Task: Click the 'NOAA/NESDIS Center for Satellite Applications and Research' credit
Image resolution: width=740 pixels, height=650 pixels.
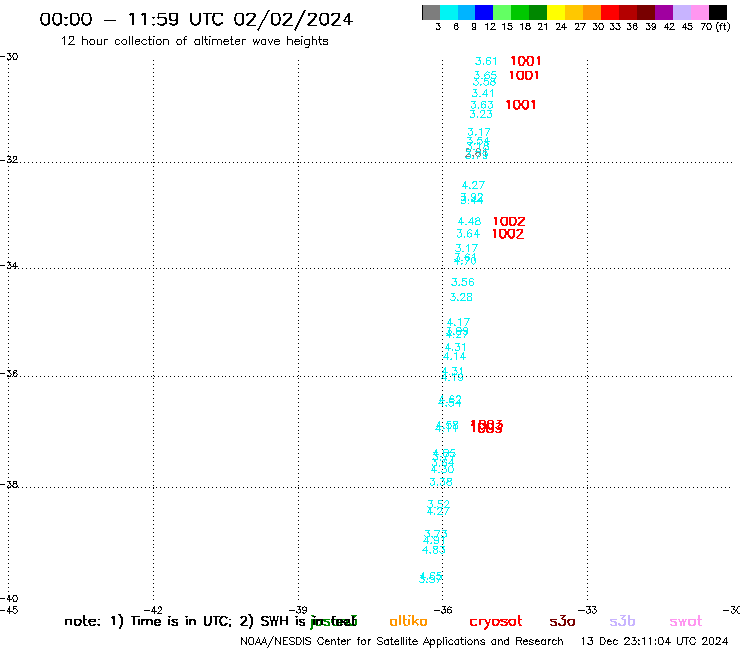Action: click(402, 642)
